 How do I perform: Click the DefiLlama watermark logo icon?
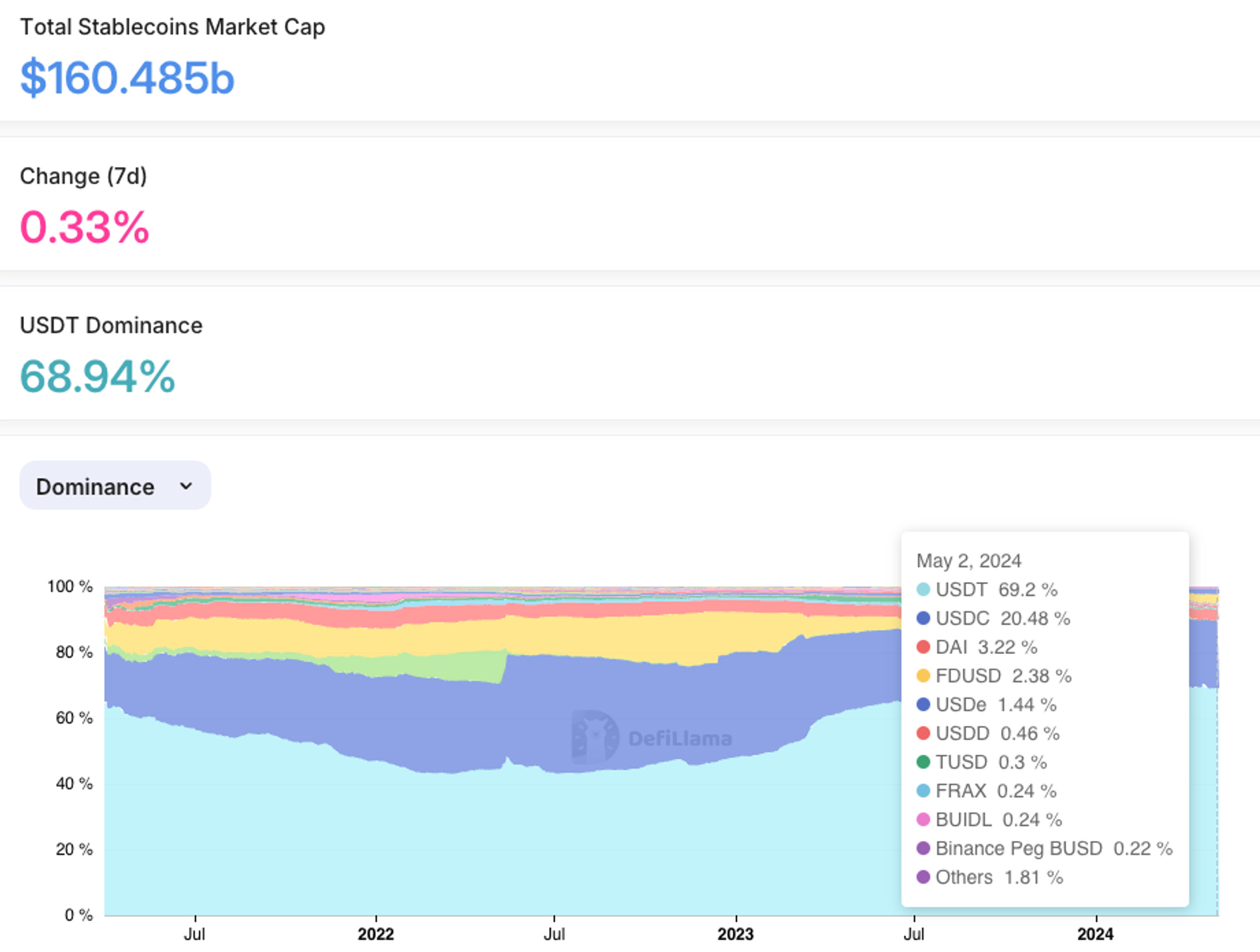click(x=595, y=737)
